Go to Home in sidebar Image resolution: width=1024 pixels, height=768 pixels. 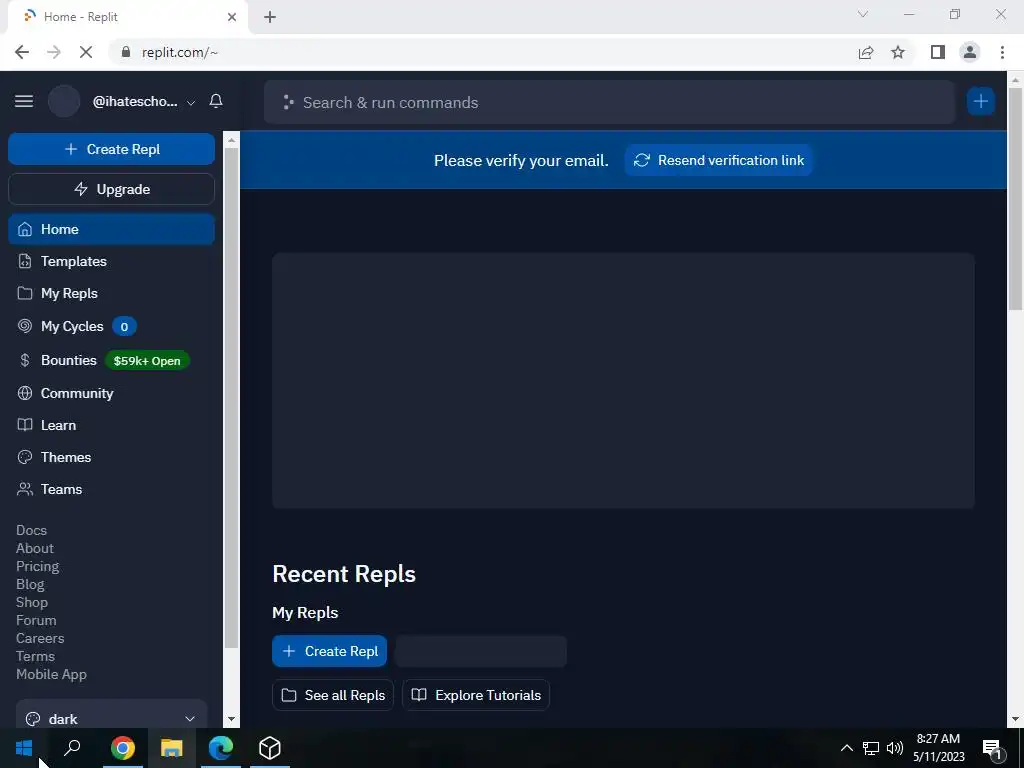112,229
